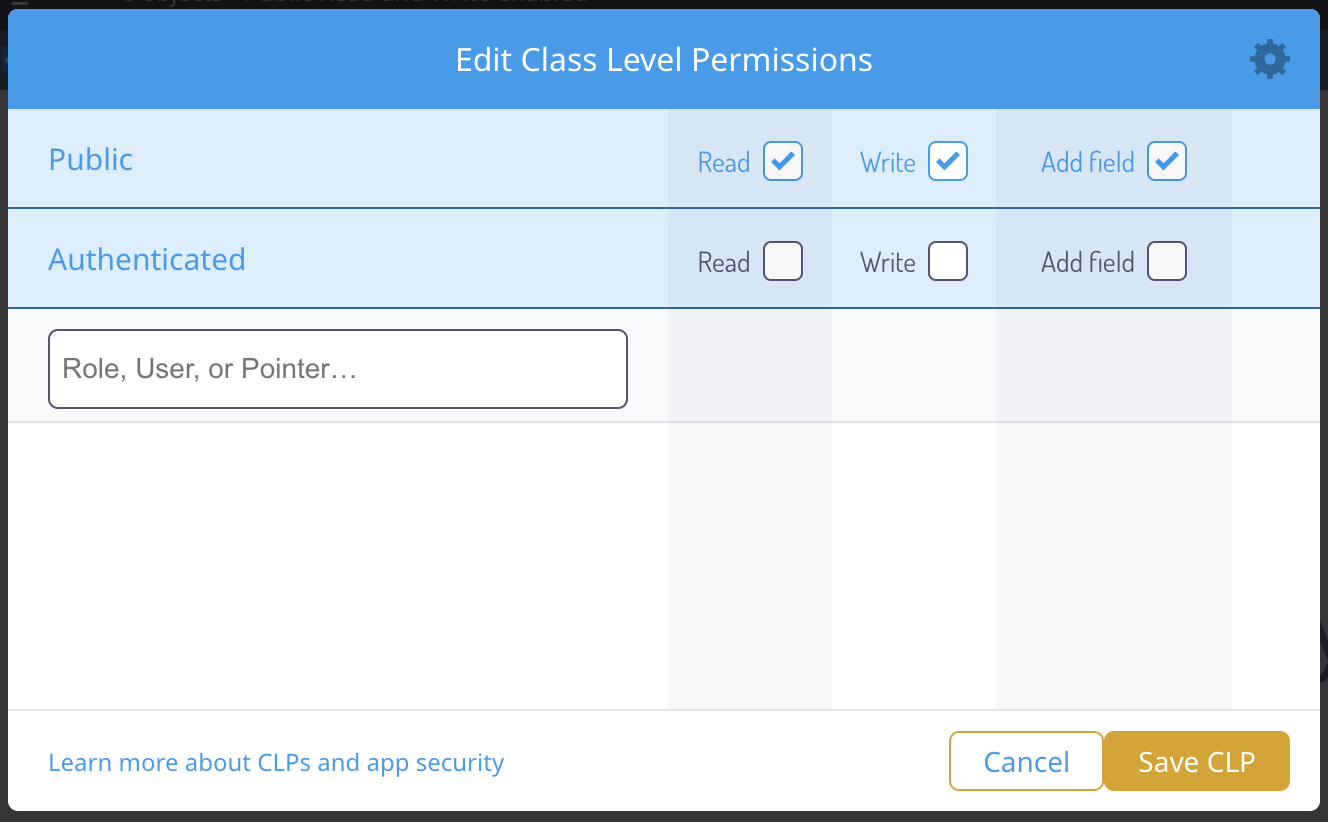Select the Public row label
This screenshot has width=1328, height=822.
point(91,160)
